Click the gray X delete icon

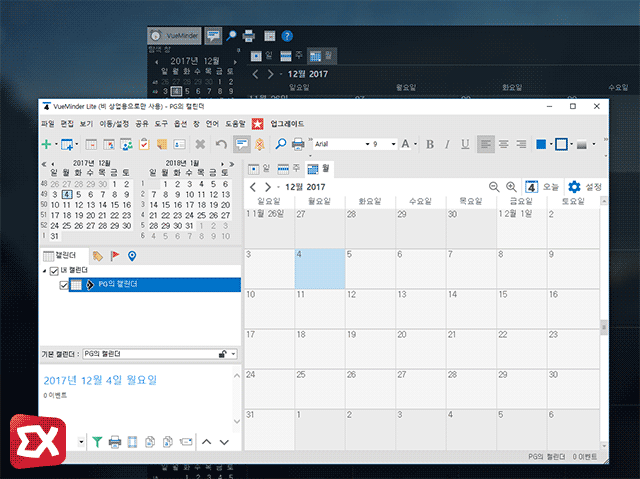[200, 144]
